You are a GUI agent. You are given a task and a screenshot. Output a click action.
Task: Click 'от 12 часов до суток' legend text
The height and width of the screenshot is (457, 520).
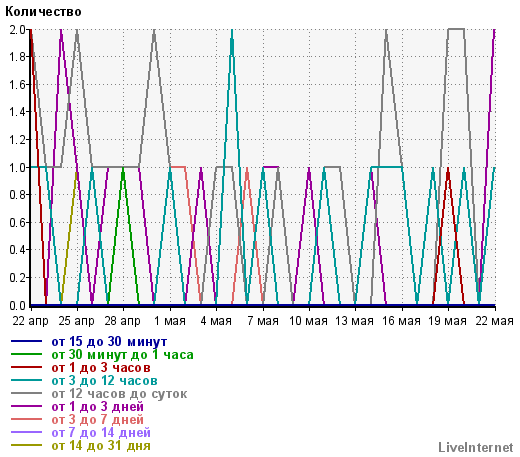pos(119,394)
